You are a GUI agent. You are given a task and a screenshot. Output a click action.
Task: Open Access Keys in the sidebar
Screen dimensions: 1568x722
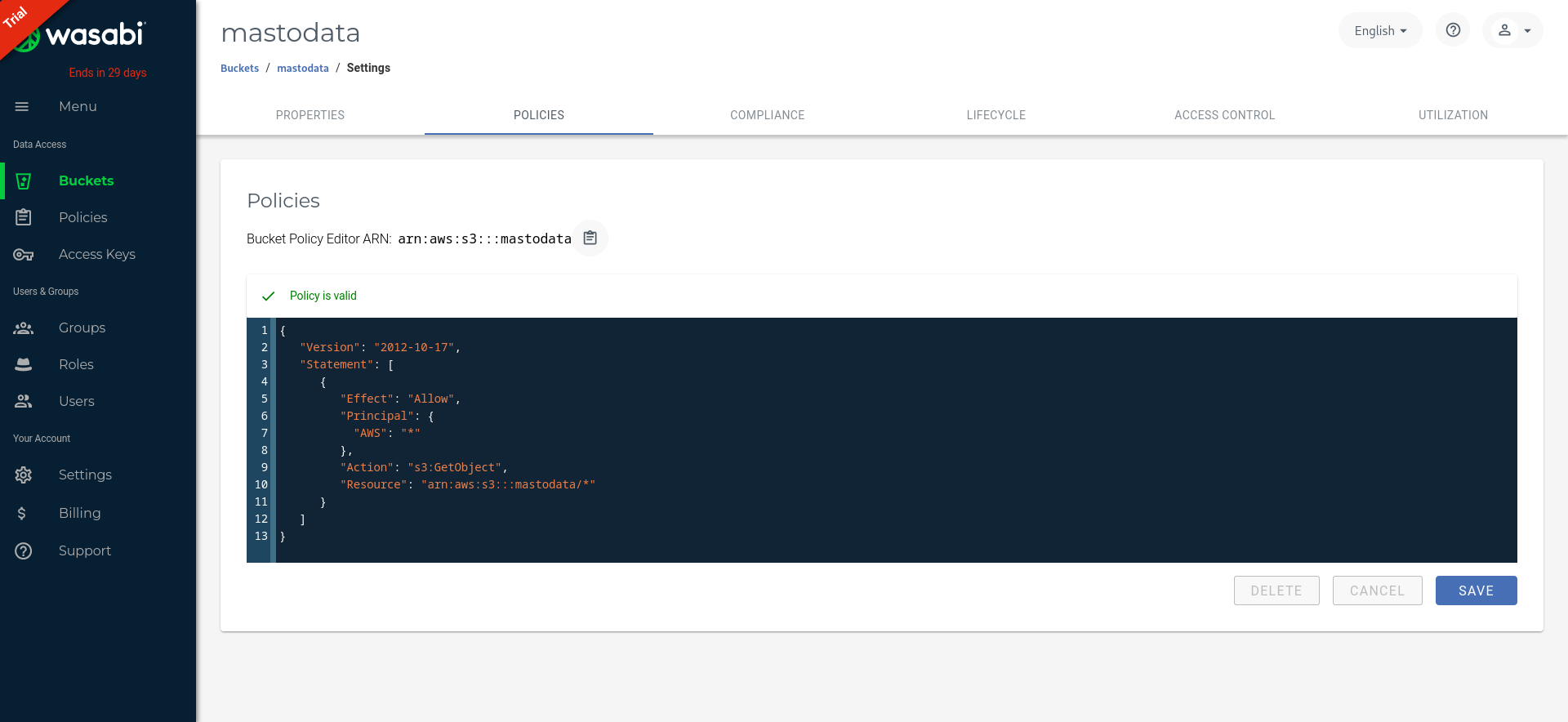click(98, 254)
